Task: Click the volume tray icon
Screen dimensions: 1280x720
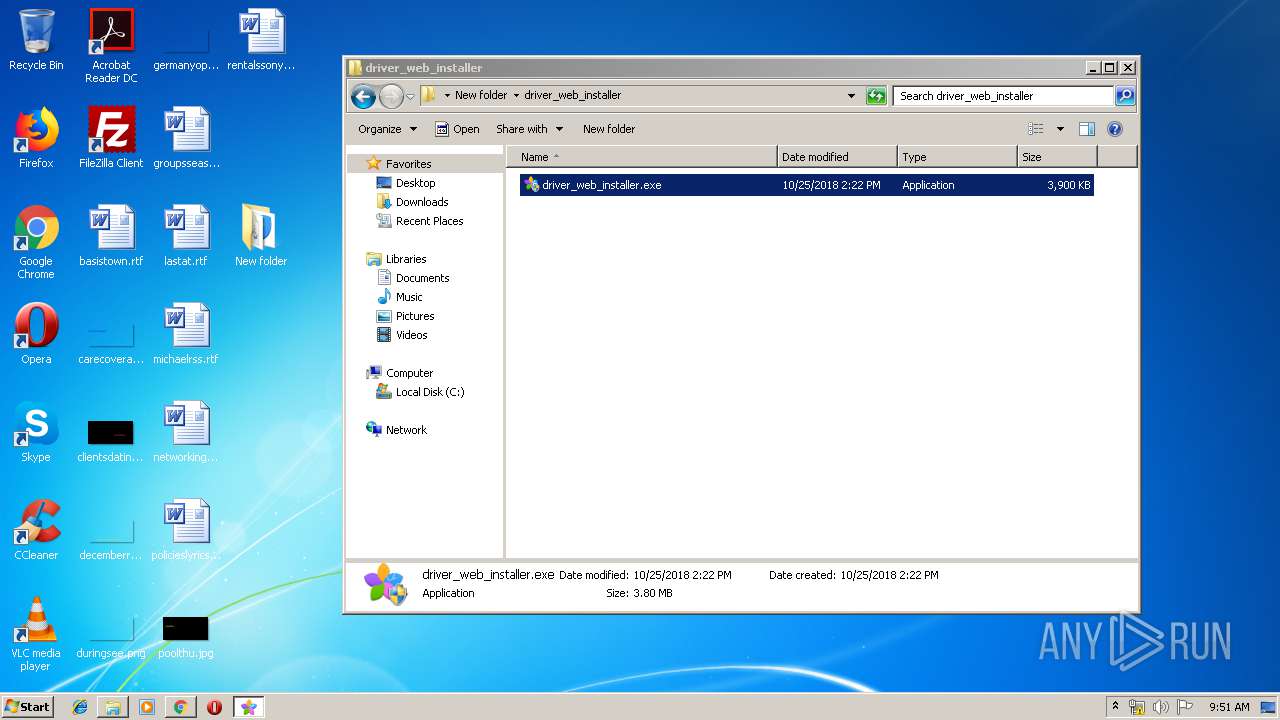Action: (1161, 707)
